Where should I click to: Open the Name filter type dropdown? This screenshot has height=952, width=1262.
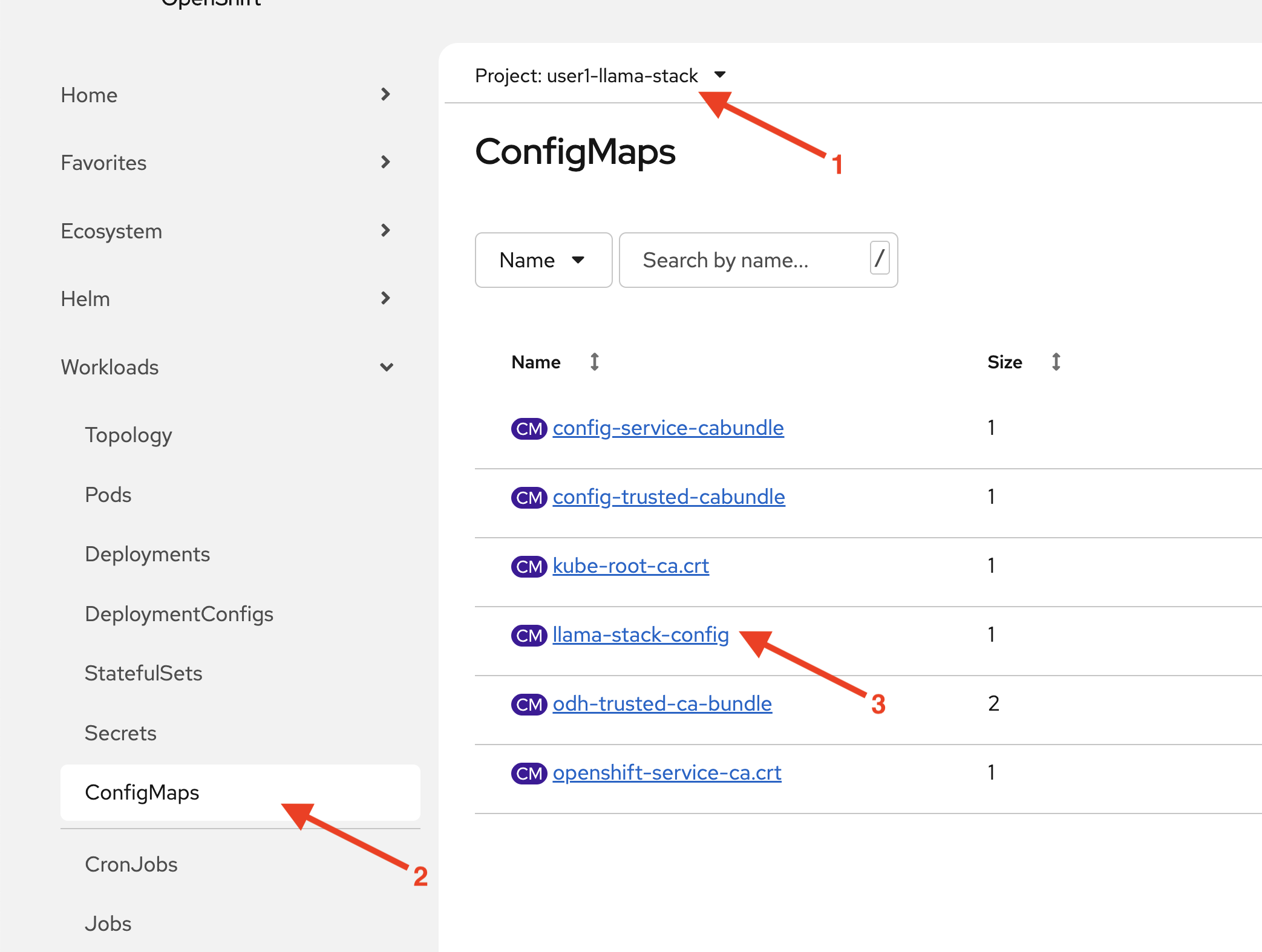[543, 260]
